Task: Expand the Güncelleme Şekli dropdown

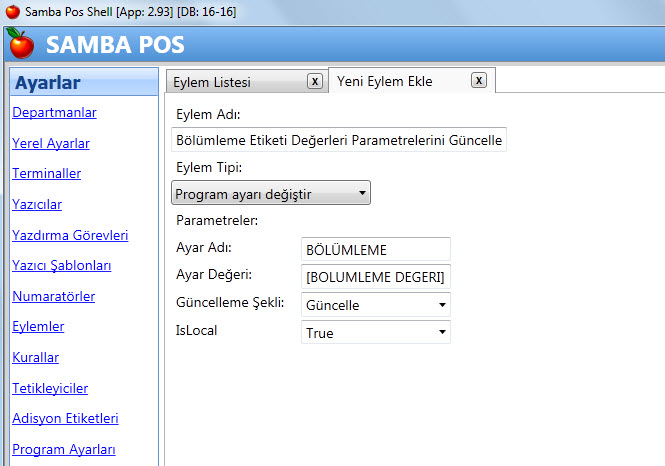Action: pyautogui.click(x=375, y=305)
